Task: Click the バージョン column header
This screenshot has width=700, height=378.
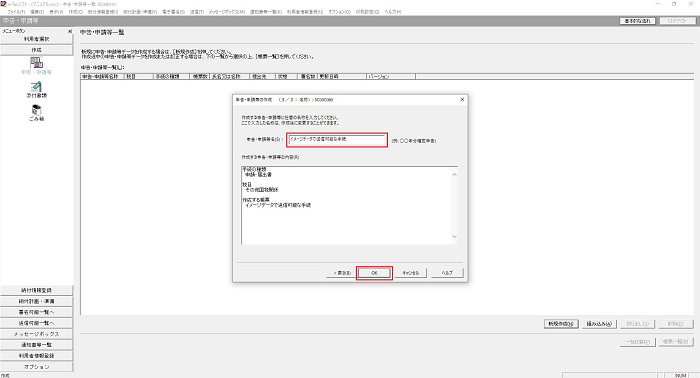Action: tap(391, 77)
